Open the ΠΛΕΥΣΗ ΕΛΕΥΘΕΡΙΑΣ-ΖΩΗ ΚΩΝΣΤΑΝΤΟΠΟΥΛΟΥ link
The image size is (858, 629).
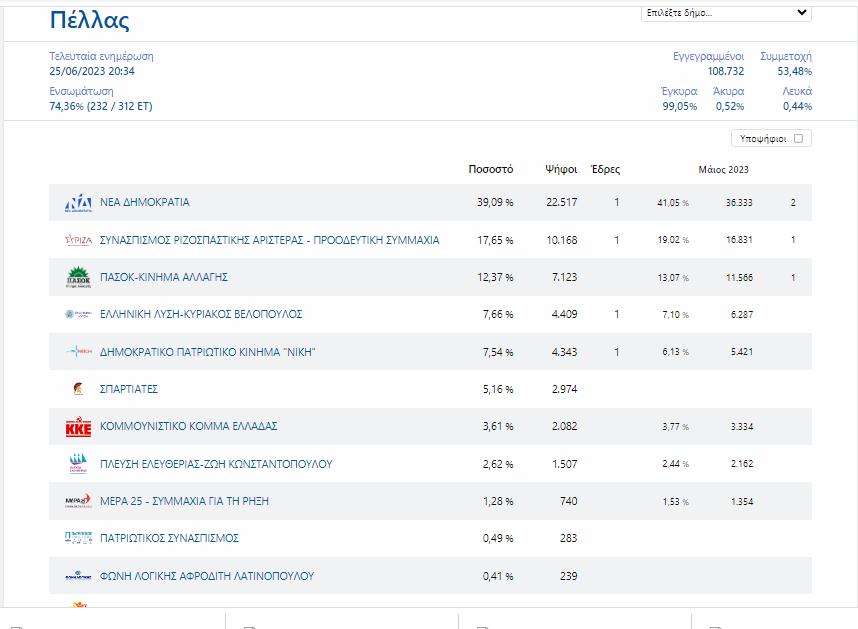[x=216, y=464]
